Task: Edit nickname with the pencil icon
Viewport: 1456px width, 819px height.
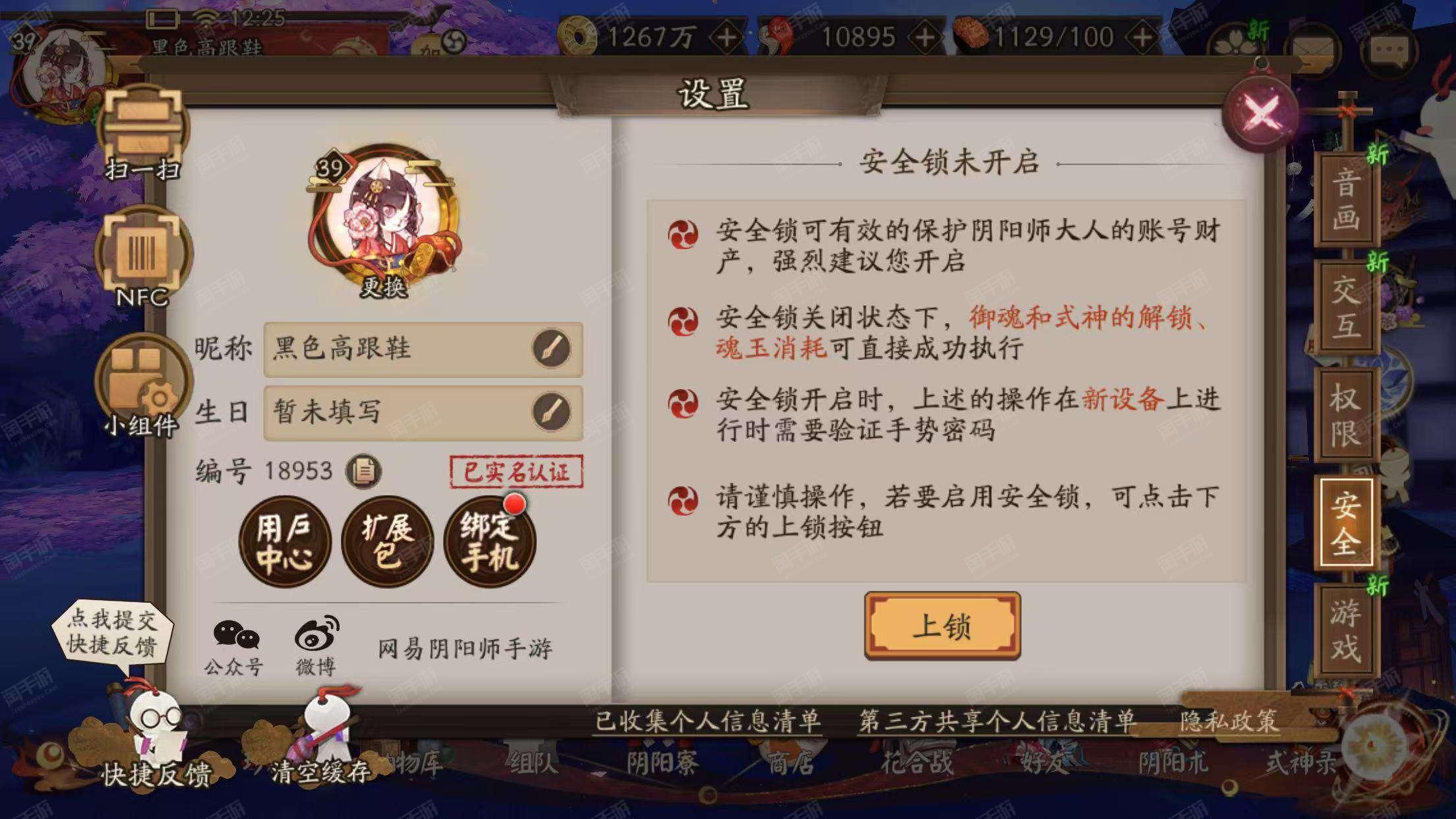Action: pyautogui.click(x=551, y=348)
